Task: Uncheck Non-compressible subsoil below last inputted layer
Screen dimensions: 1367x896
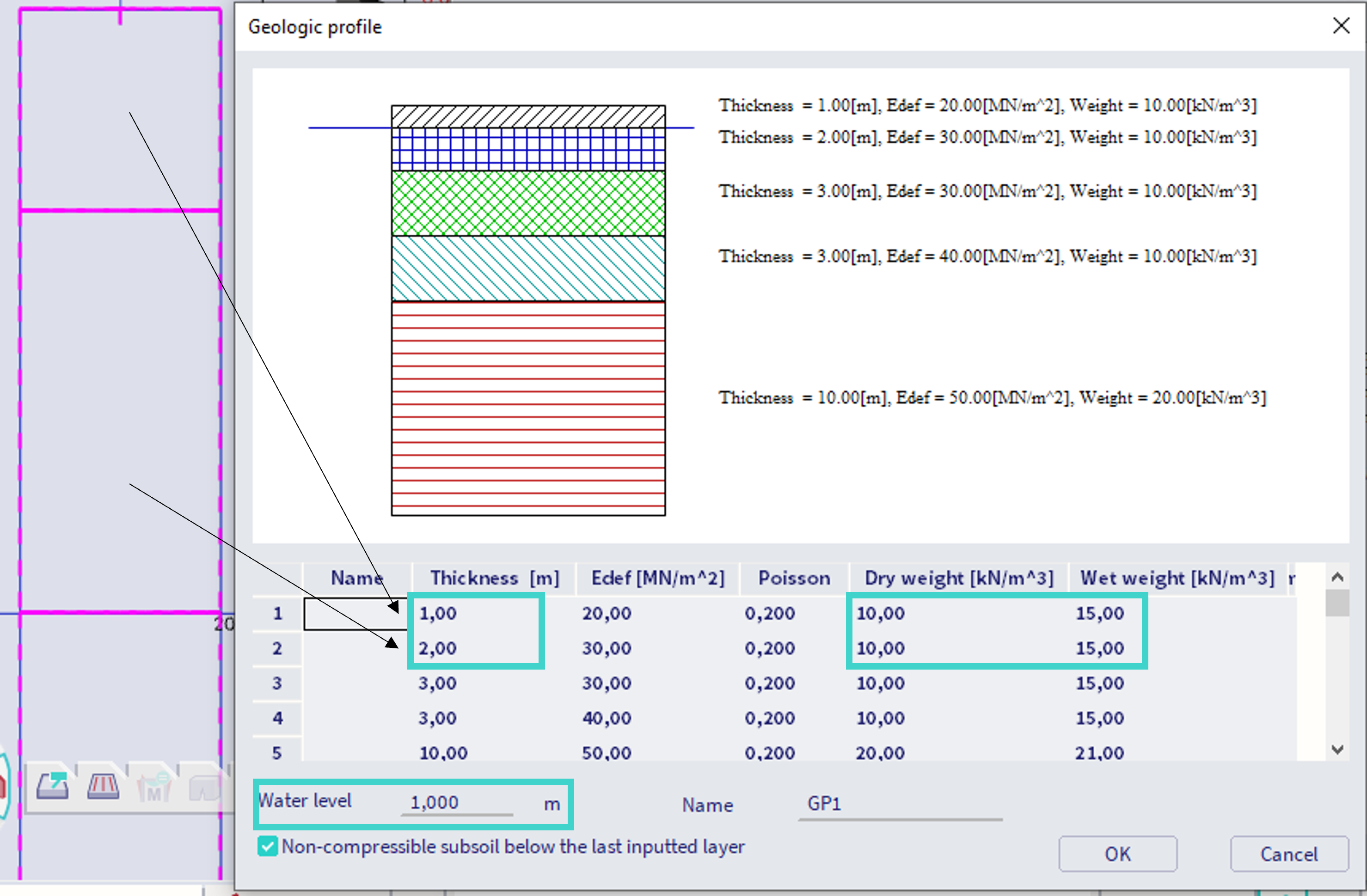Action: 267,847
